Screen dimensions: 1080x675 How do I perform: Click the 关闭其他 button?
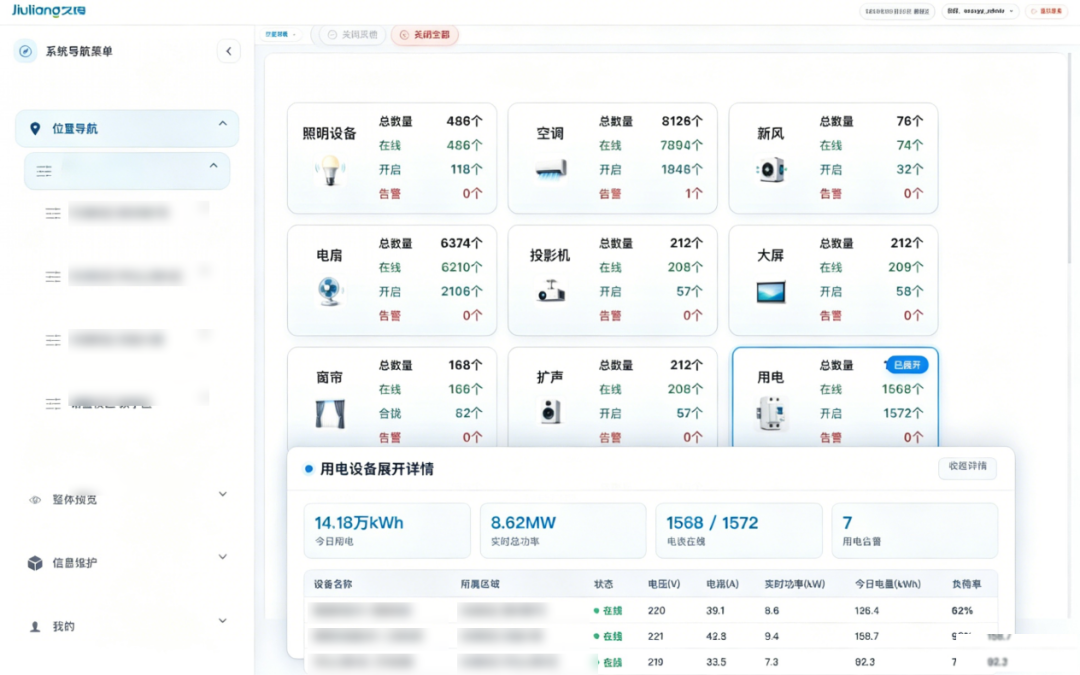(x=352, y=34)
